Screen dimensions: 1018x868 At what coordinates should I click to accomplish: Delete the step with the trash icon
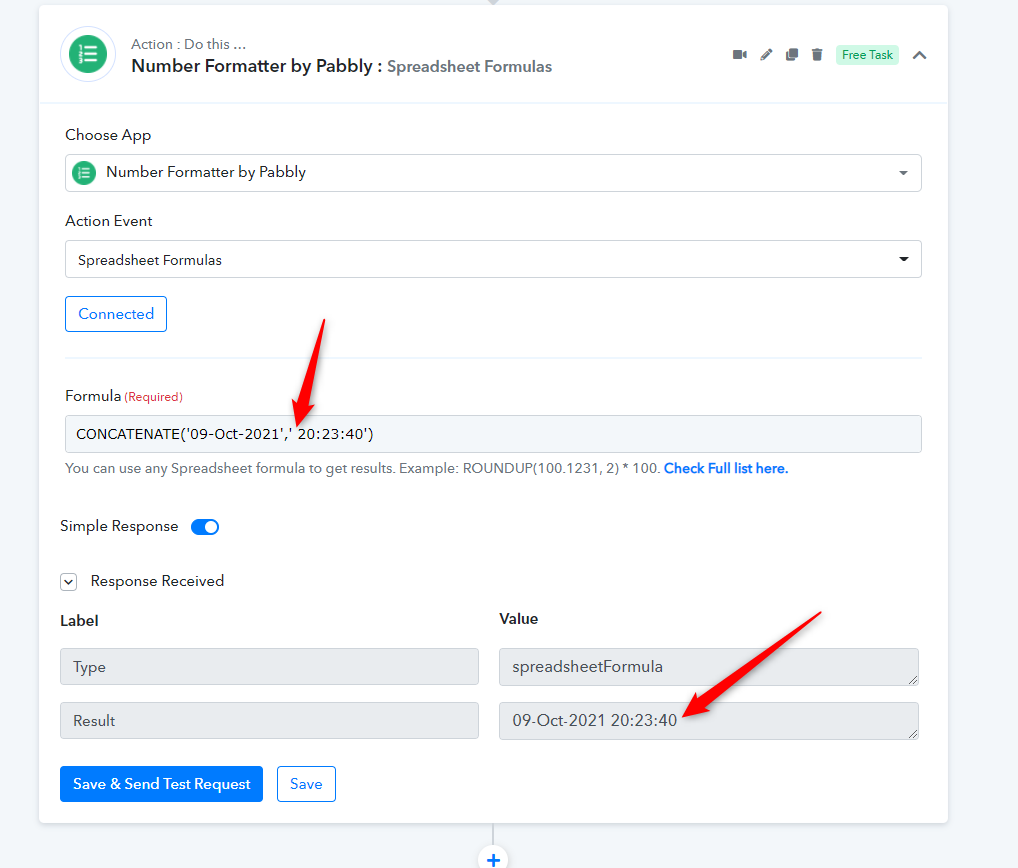(817, 55)
